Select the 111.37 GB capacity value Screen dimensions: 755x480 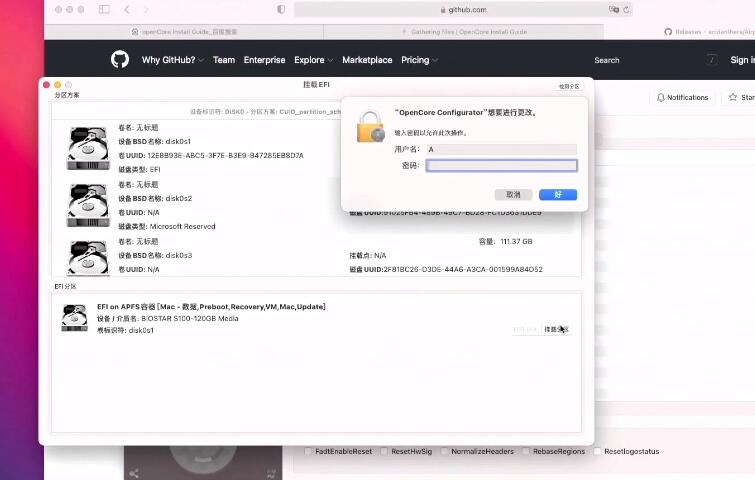[517, 241]
